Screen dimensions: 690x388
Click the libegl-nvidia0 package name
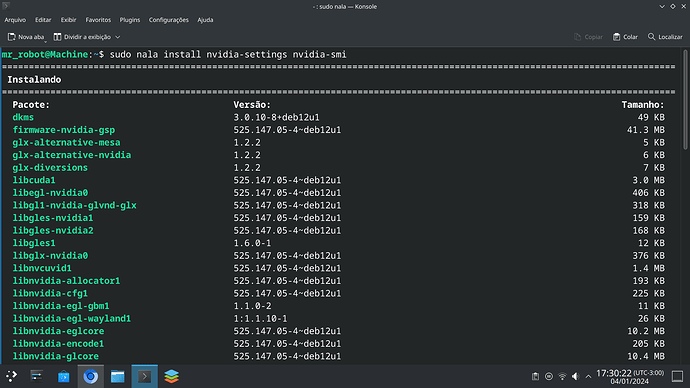tap(50, 193)
